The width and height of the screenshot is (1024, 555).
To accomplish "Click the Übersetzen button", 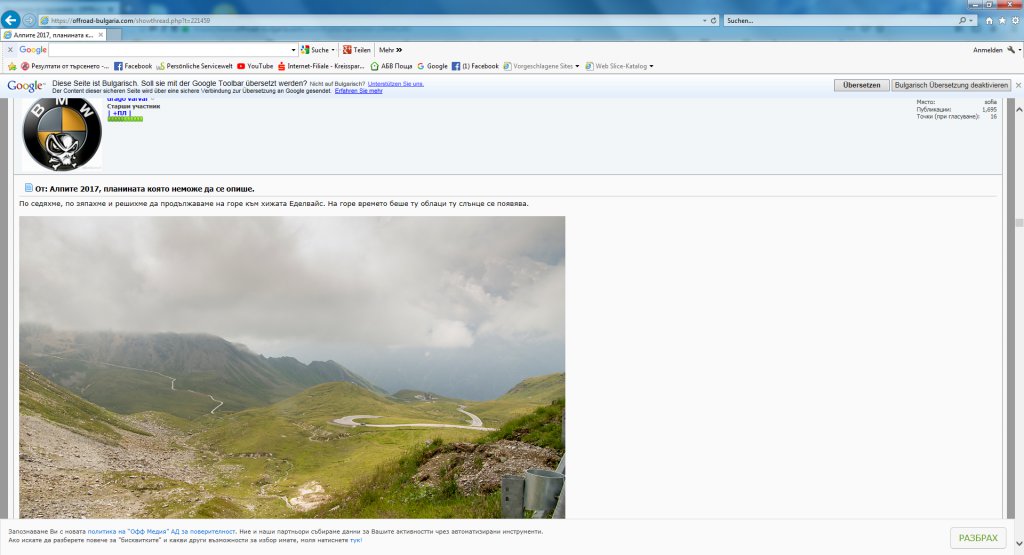I will (x=861, y=86).
